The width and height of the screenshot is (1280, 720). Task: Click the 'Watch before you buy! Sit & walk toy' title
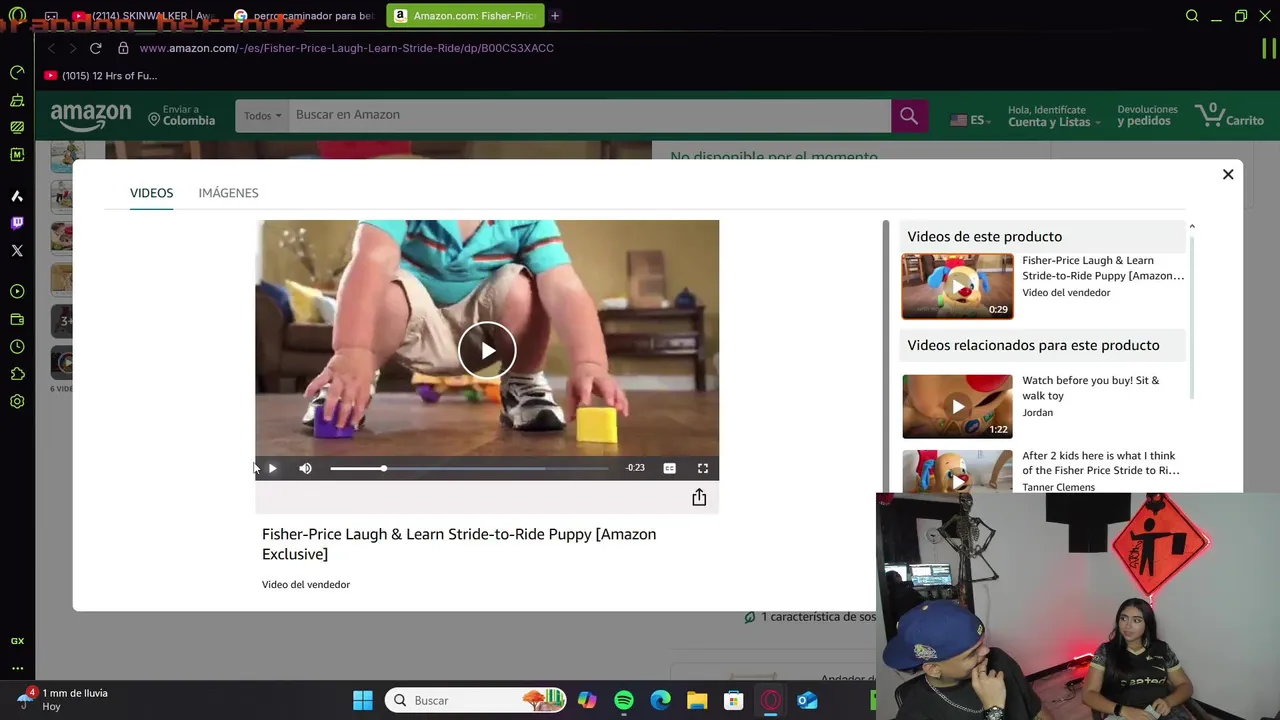click(x=1090, y=388)
